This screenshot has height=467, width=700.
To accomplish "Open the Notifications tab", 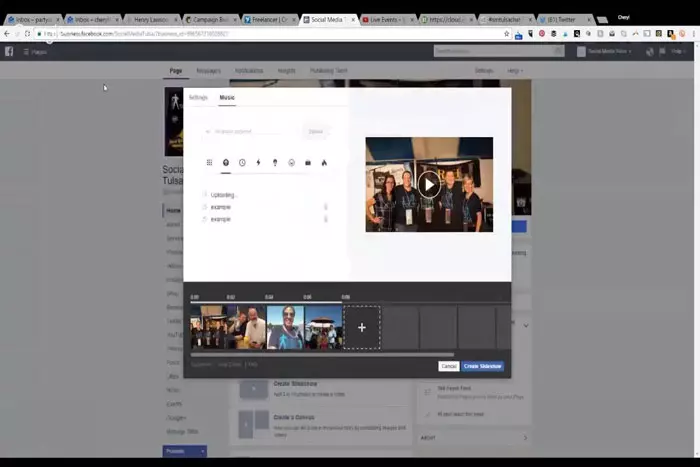I will point(249,71).
